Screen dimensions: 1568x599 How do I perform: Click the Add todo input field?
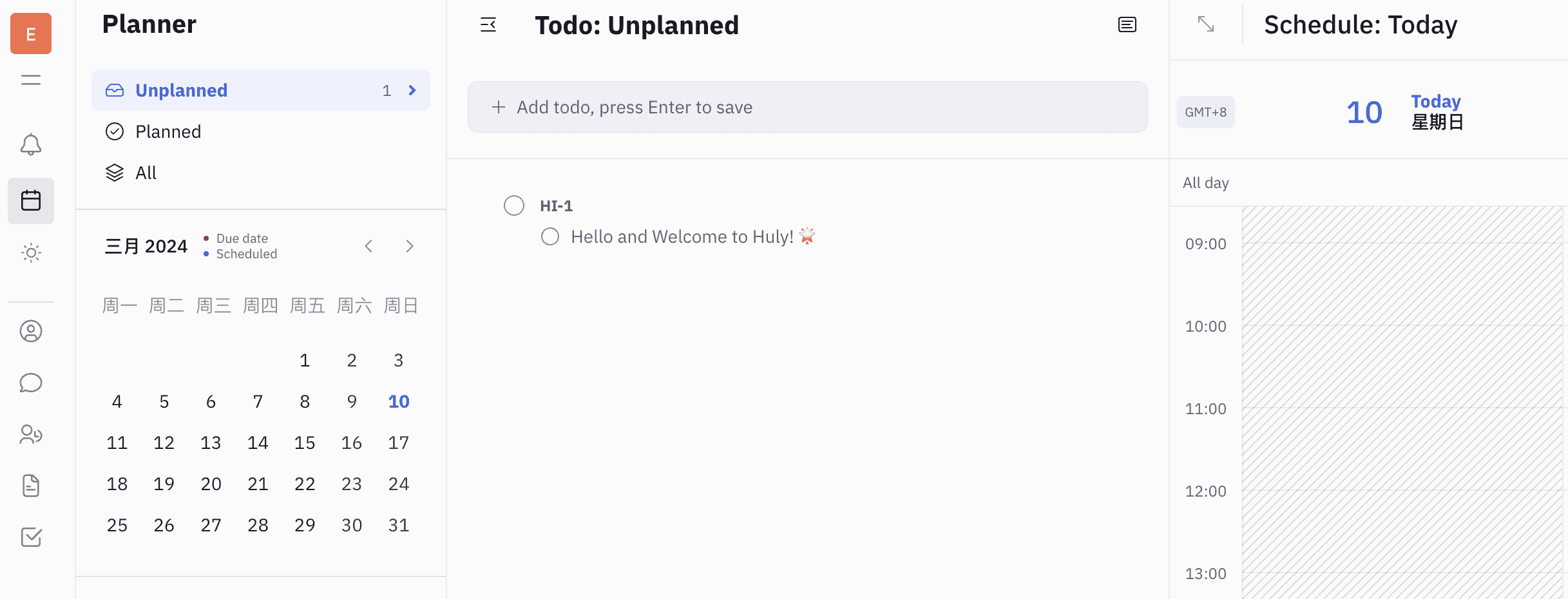point(807,107)
